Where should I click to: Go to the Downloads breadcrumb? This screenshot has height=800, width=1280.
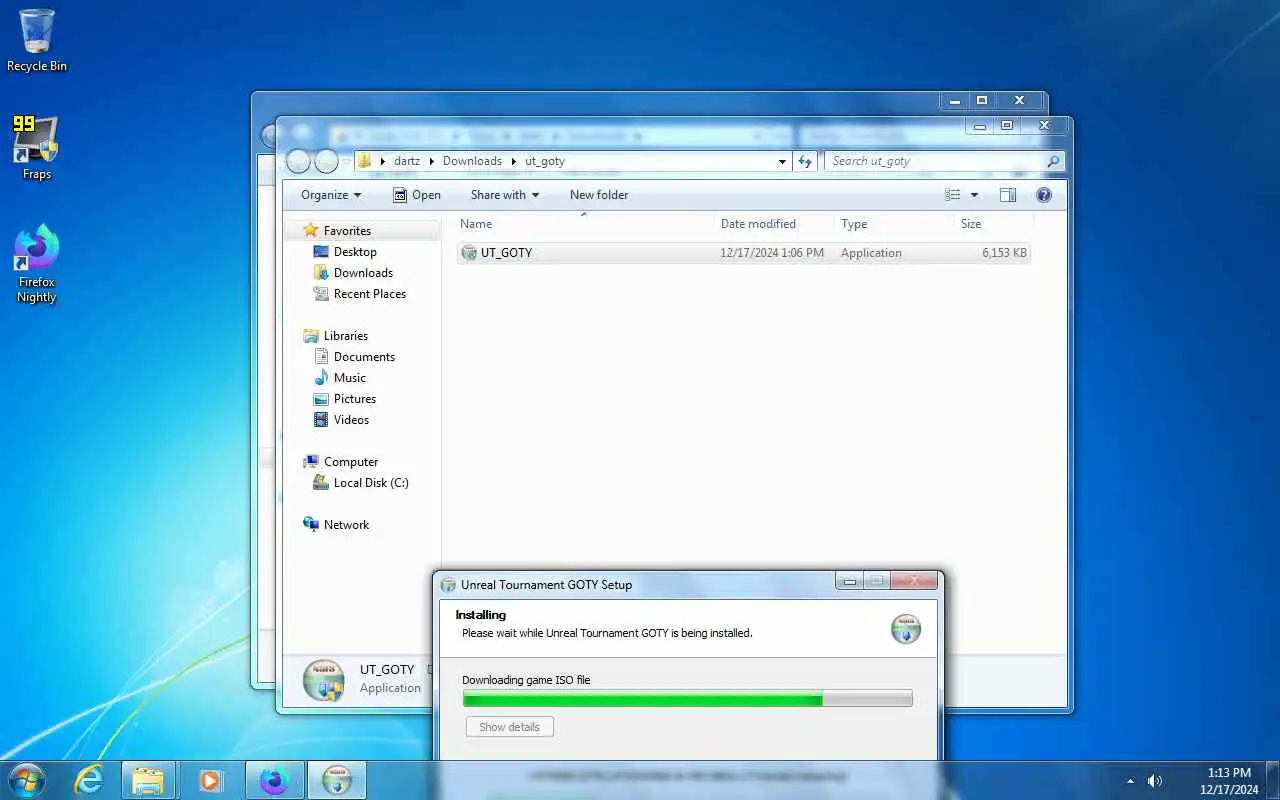[x=472, y=161]
